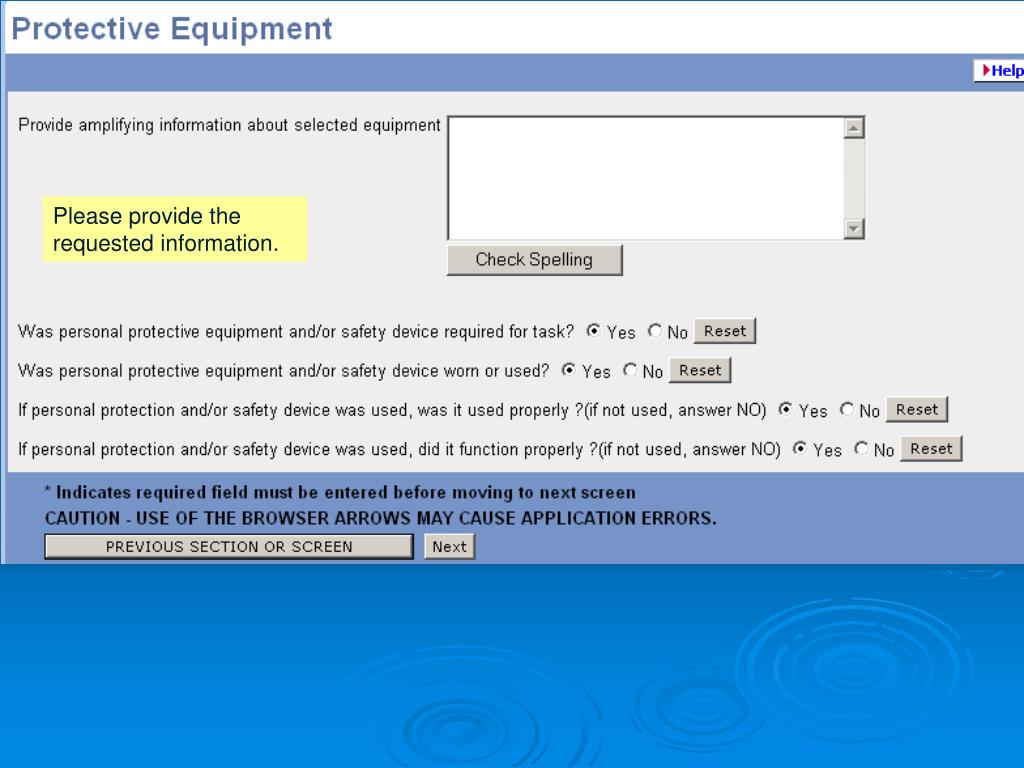The width and height of the screenshot is (1024, 768).
Task: Click the text area scroll up arrow
Action: (x=854, y=128)
